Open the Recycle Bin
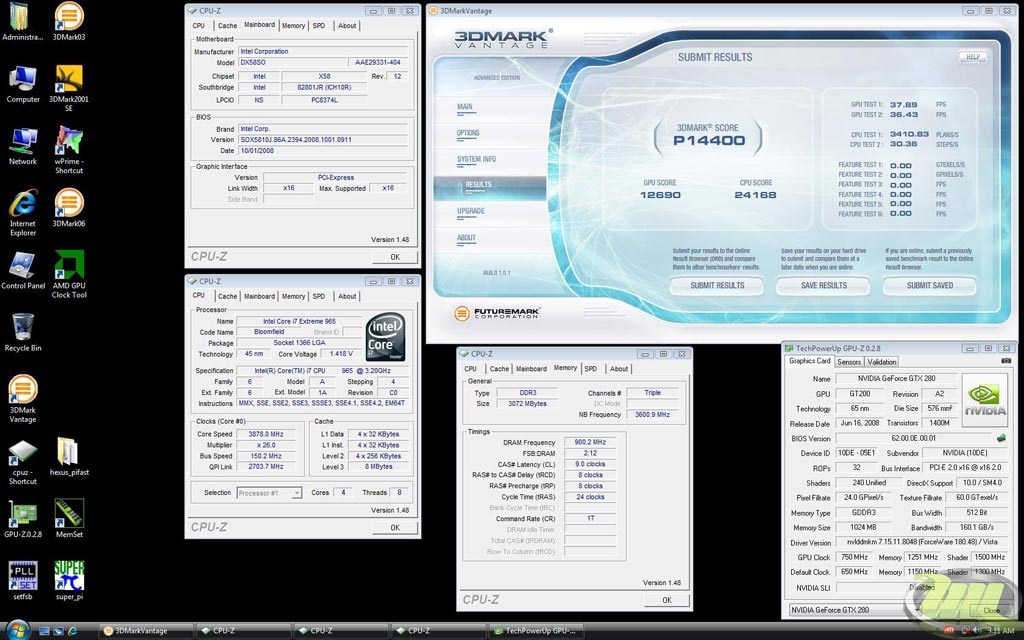Screen dimensions: 1024x640 coord(23,332)
